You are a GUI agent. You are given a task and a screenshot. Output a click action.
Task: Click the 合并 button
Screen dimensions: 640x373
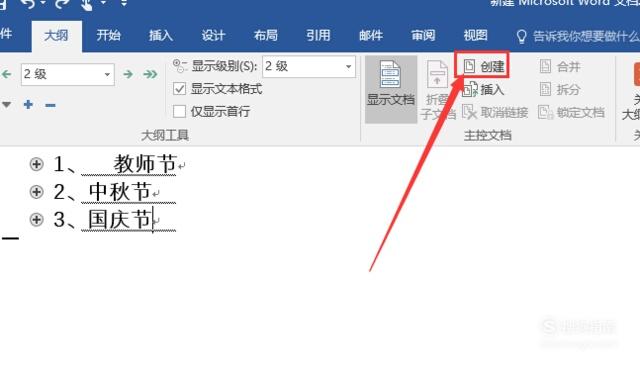[x=560, y=66]
